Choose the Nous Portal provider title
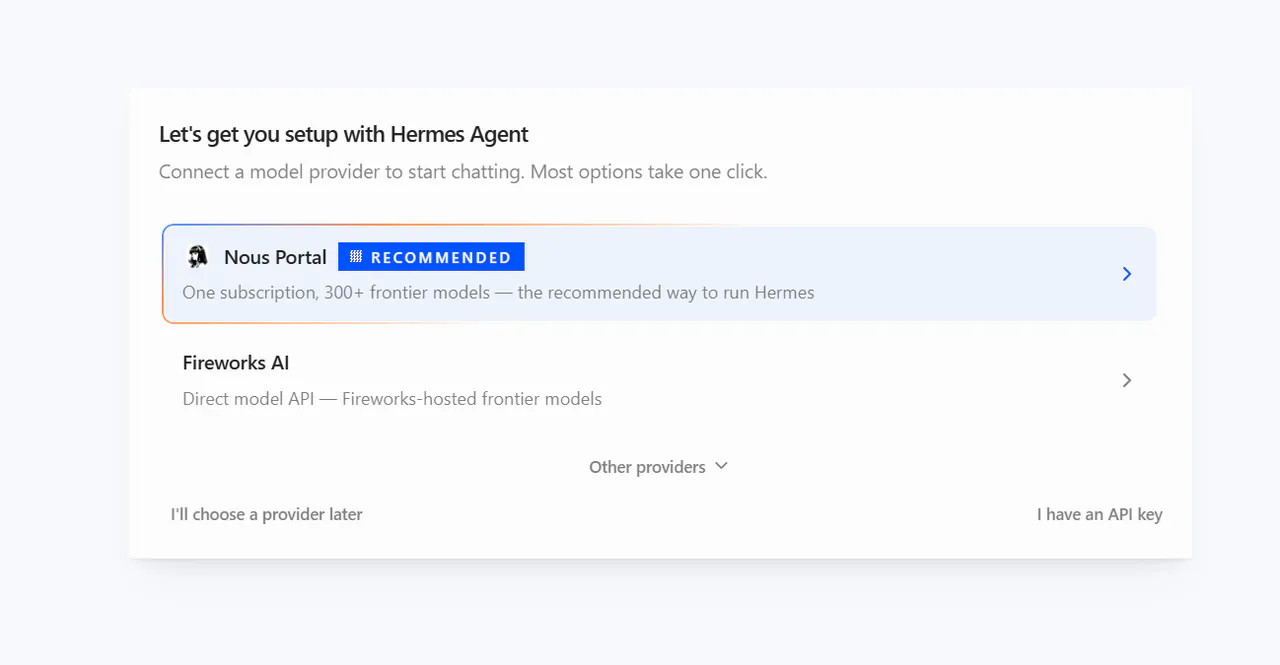 coord(275,257)
